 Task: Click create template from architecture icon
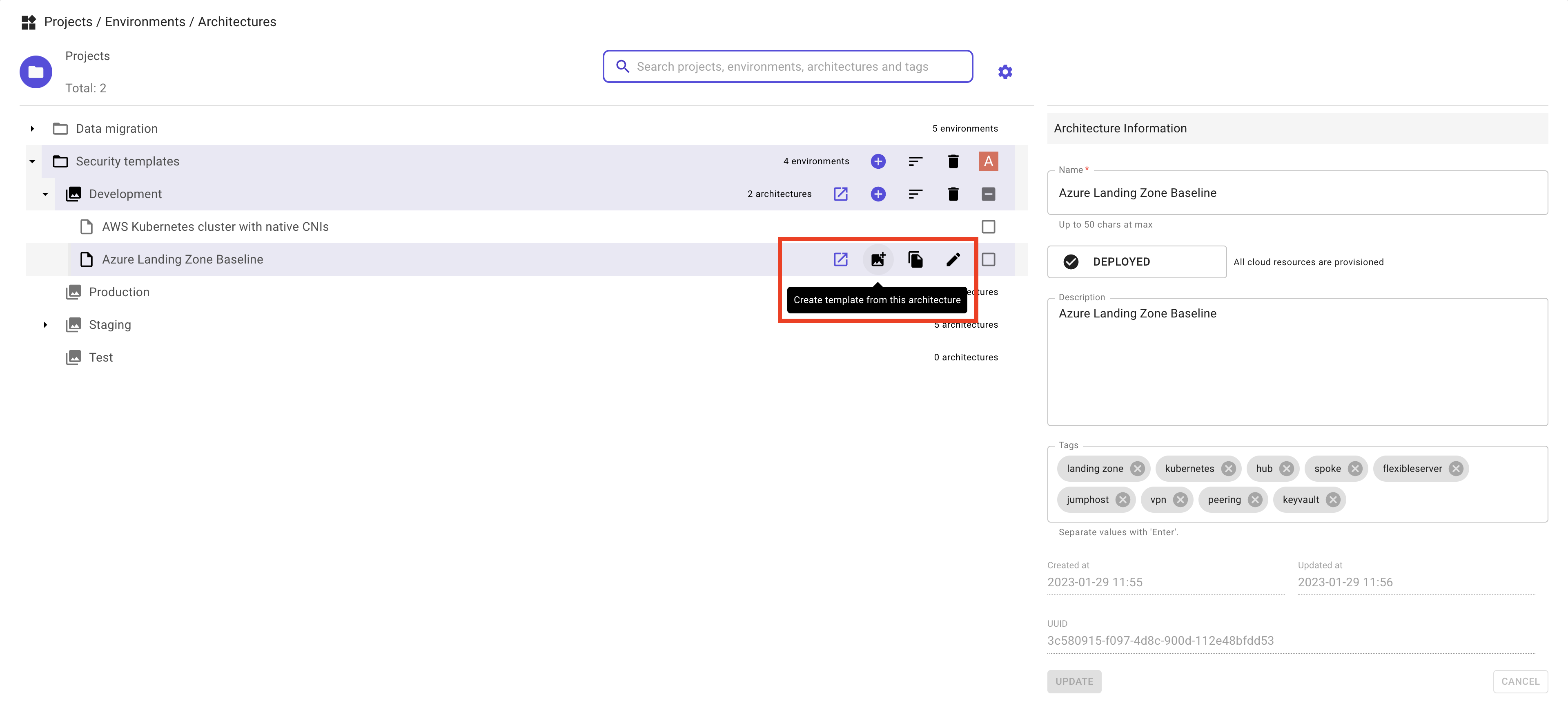coord(878,259)
